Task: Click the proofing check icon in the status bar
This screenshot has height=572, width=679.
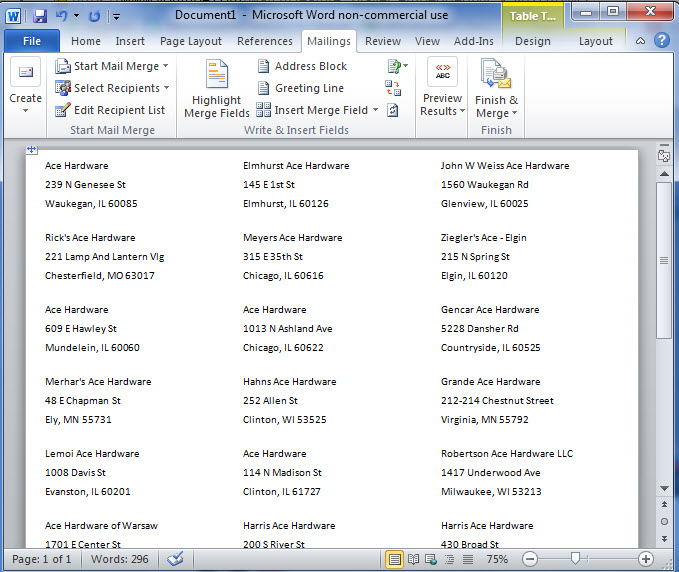Action: [175, 559]
